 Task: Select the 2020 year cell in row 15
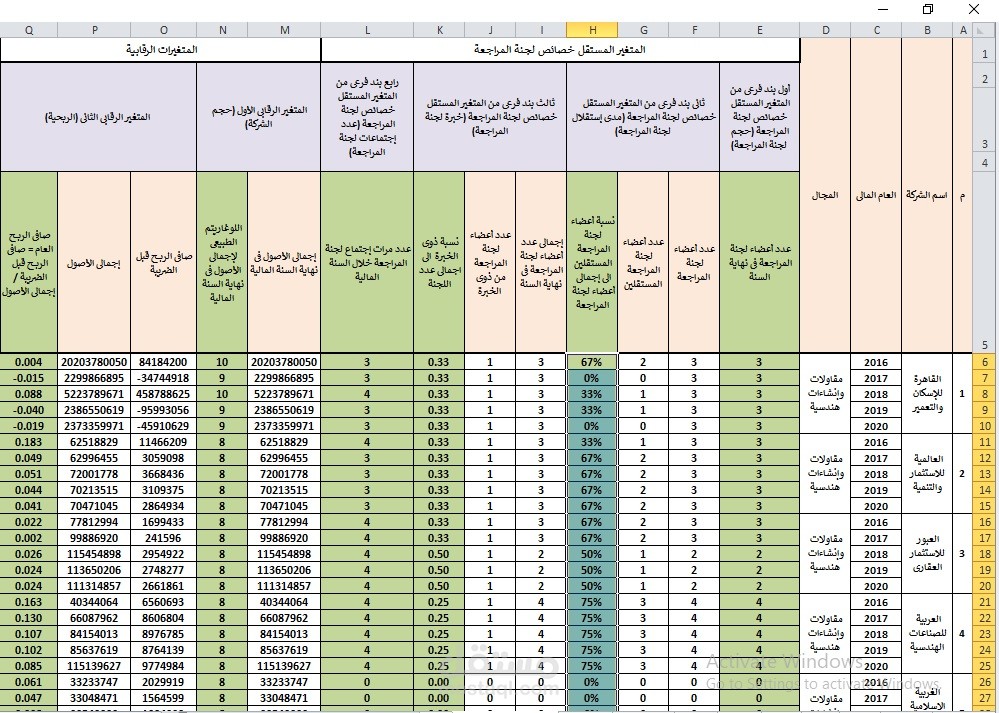pyautogui.click(x=876, y=506)
